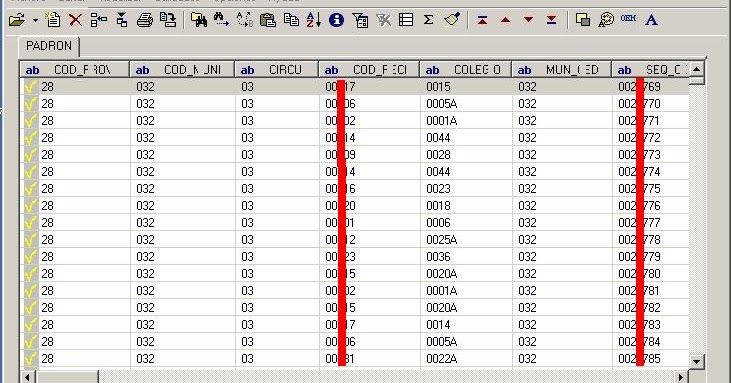
Task: Click the vertical scrollbar down arrow
Action: point(697,361)
